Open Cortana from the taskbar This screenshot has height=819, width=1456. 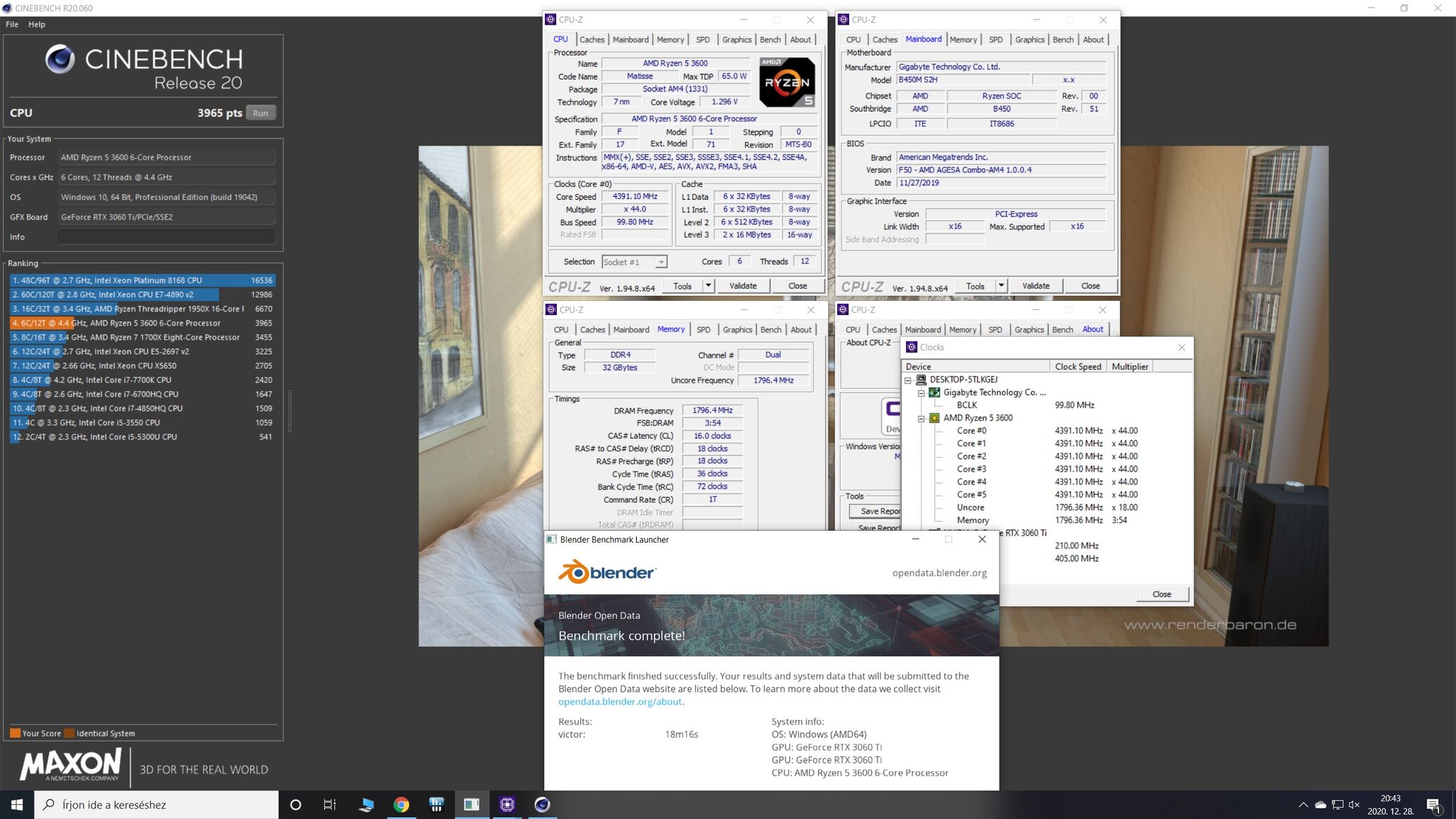295,804
